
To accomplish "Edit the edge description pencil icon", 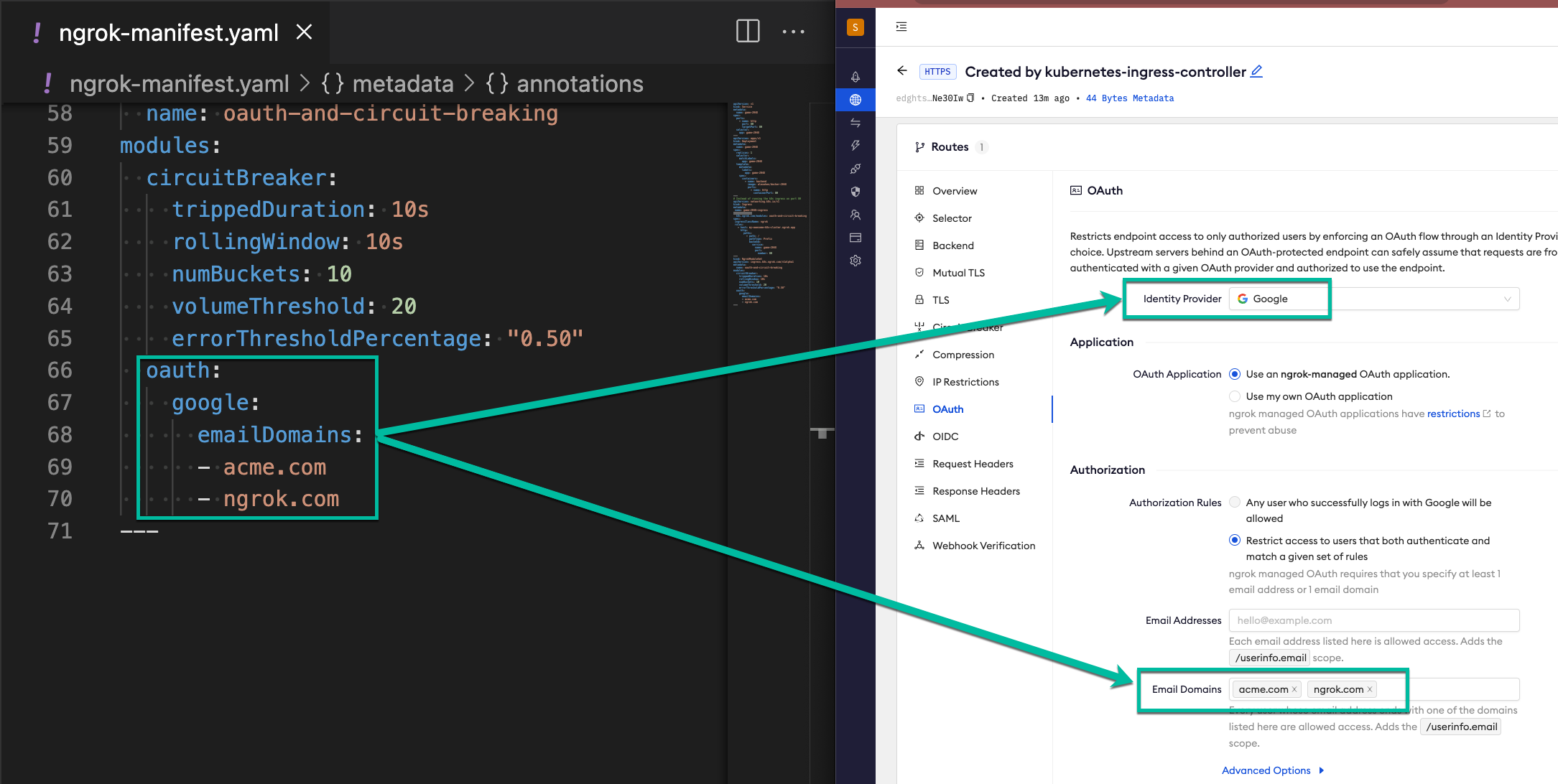I will (1256, 71).
